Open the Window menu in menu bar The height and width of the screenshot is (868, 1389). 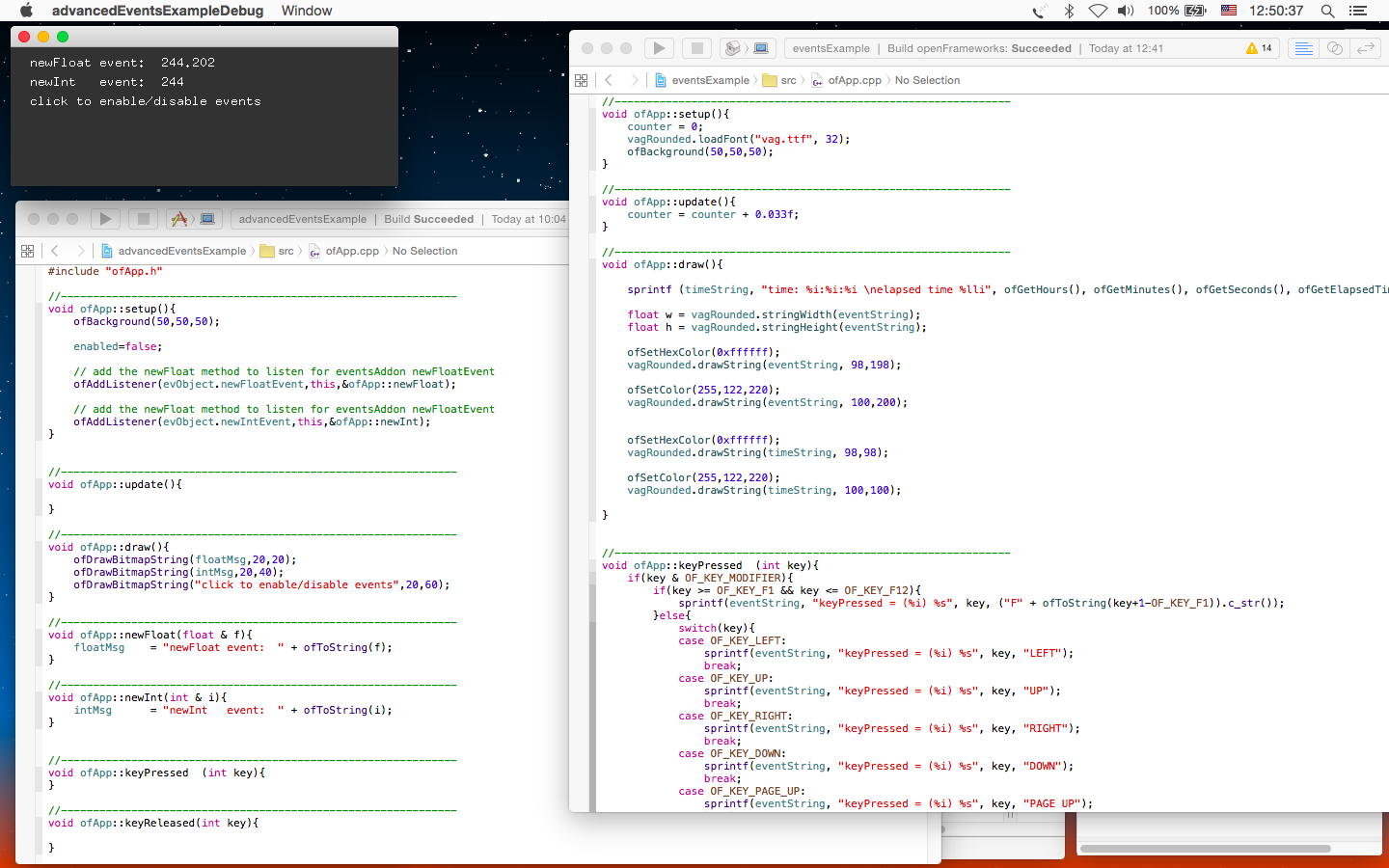tap(306, 11)
